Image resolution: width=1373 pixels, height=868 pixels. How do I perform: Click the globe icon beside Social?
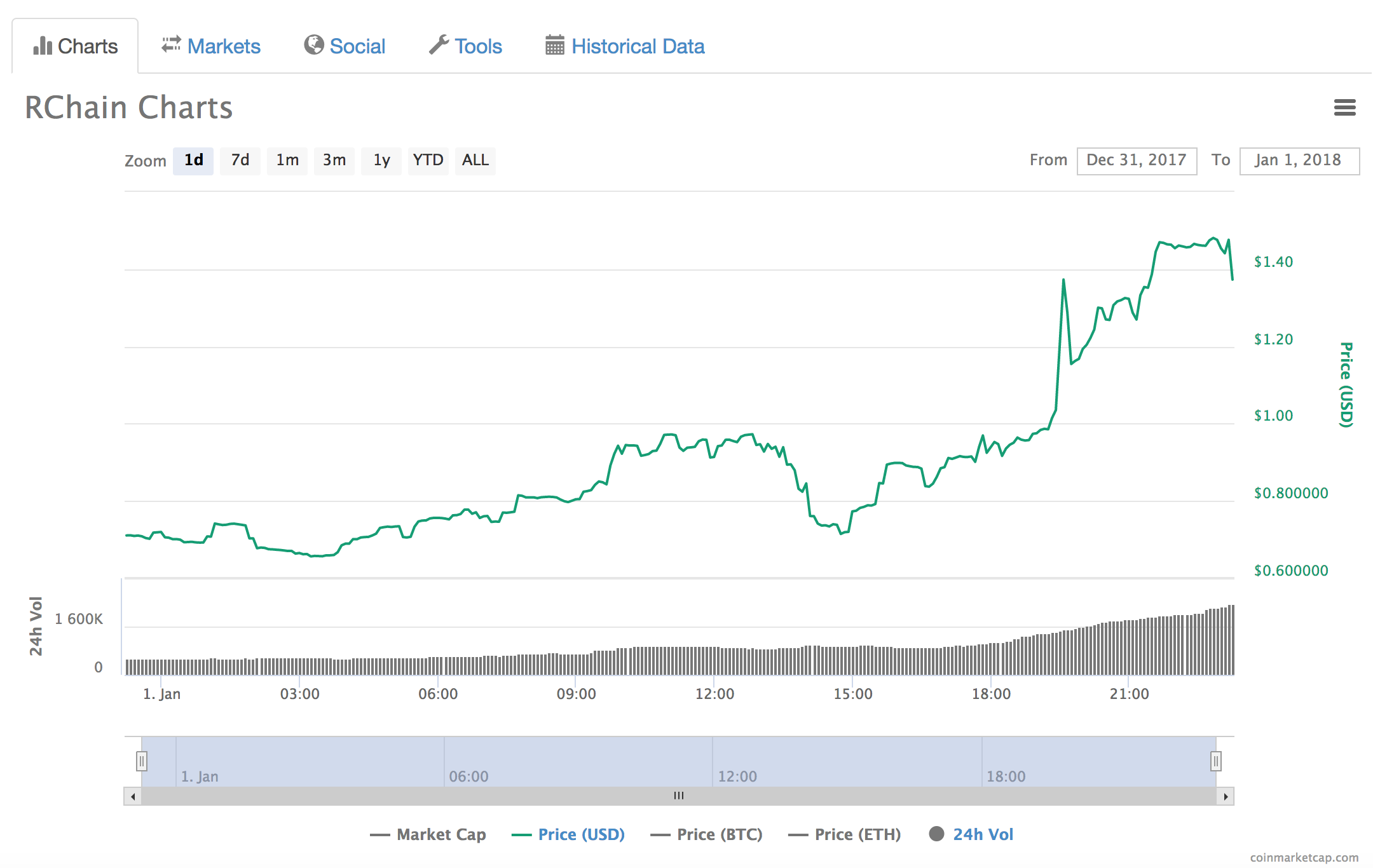click(314, 45)
